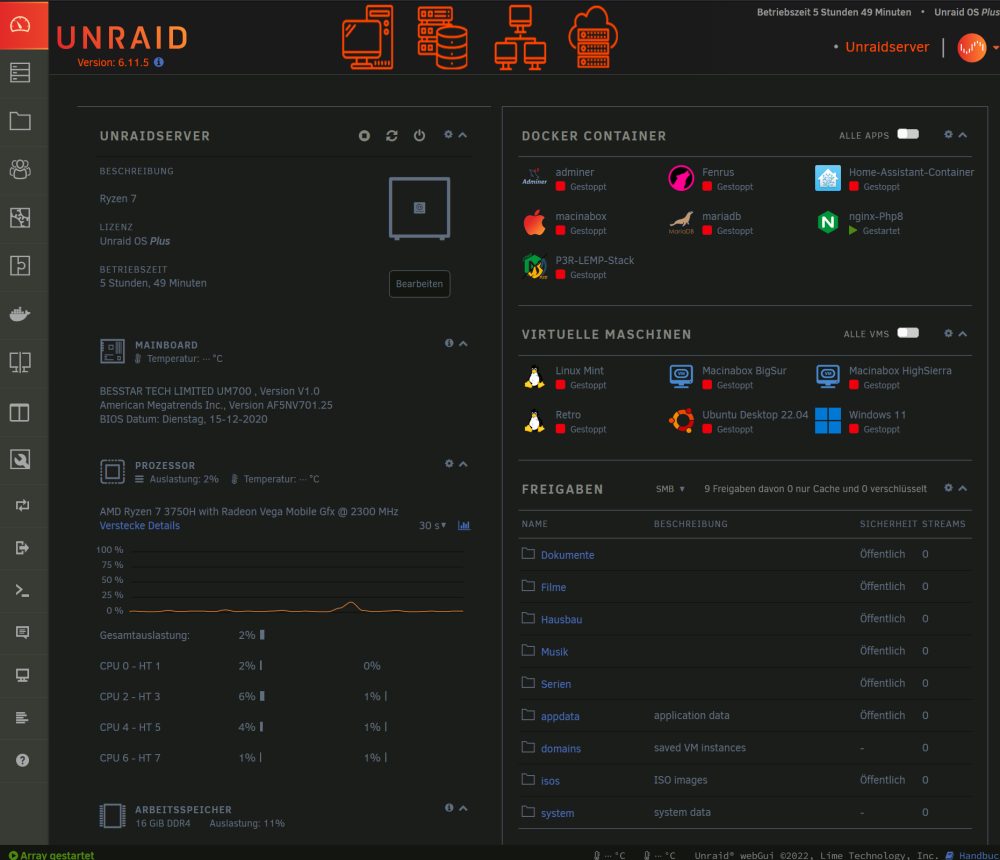Open the 30 s graph interval dropdown

[x=432, y=525]
